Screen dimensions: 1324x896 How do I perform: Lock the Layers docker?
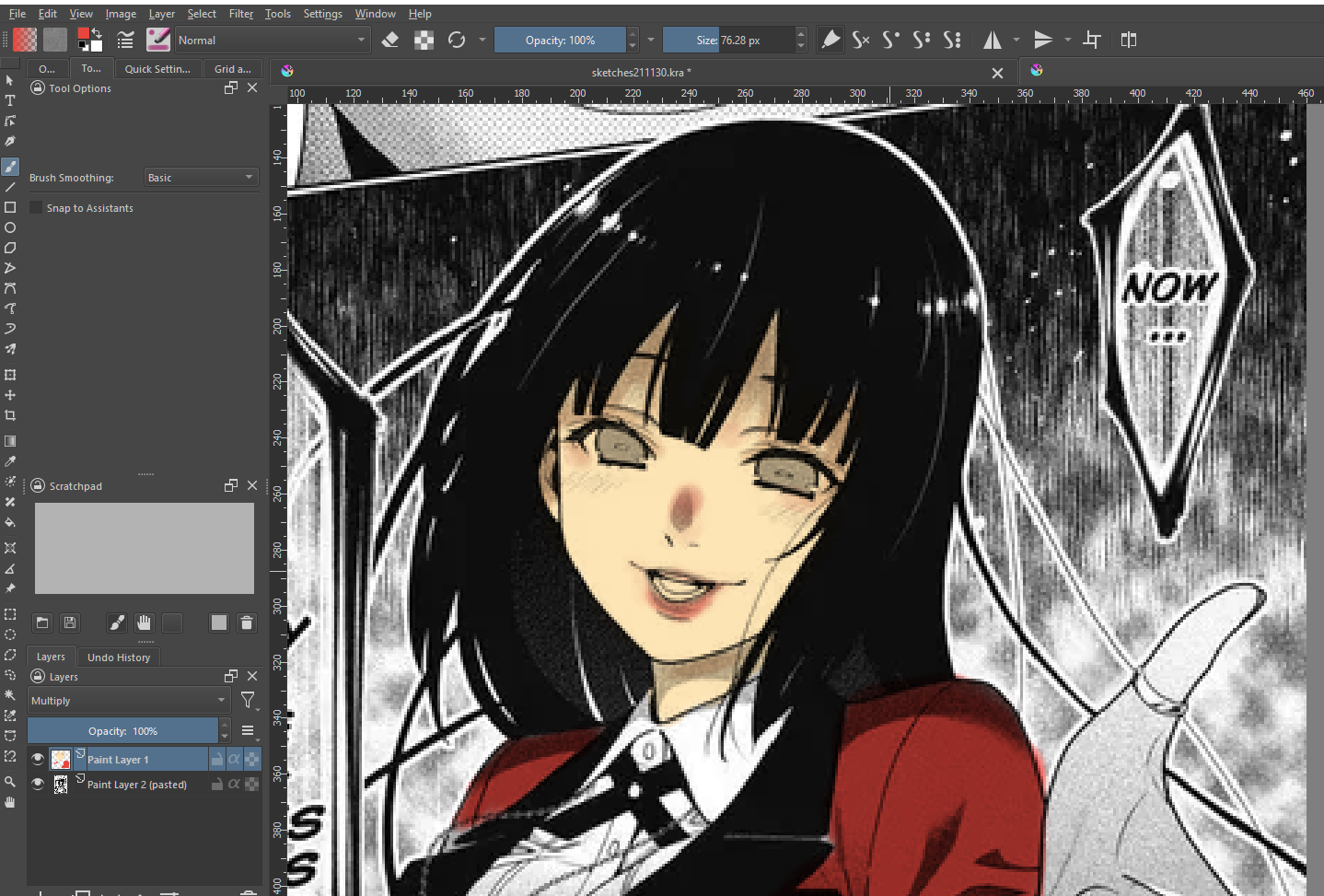coord(38,677)
